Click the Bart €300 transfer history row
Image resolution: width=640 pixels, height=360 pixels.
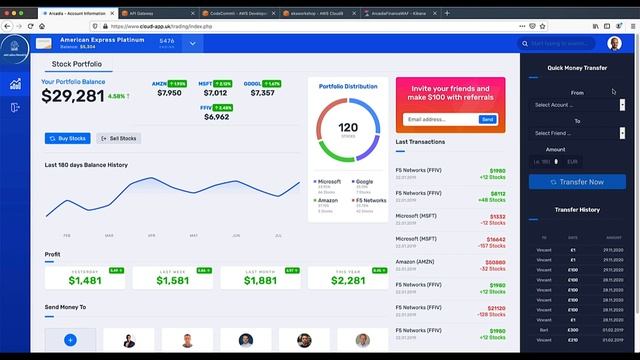click(577, 330)
